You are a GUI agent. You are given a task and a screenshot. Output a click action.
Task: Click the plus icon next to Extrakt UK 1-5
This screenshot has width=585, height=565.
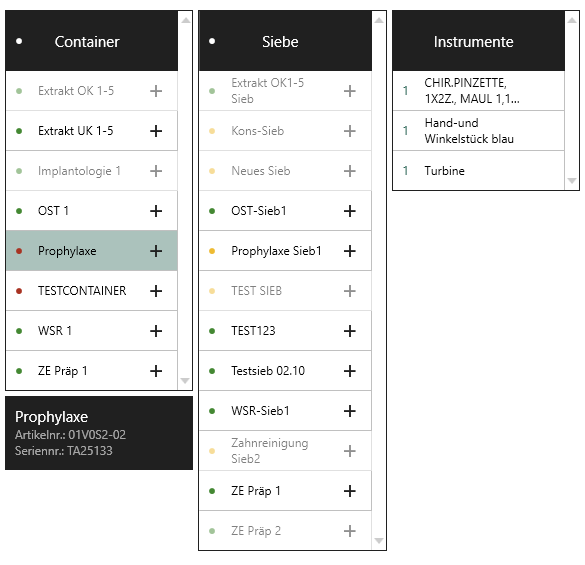tap(156, 131)
